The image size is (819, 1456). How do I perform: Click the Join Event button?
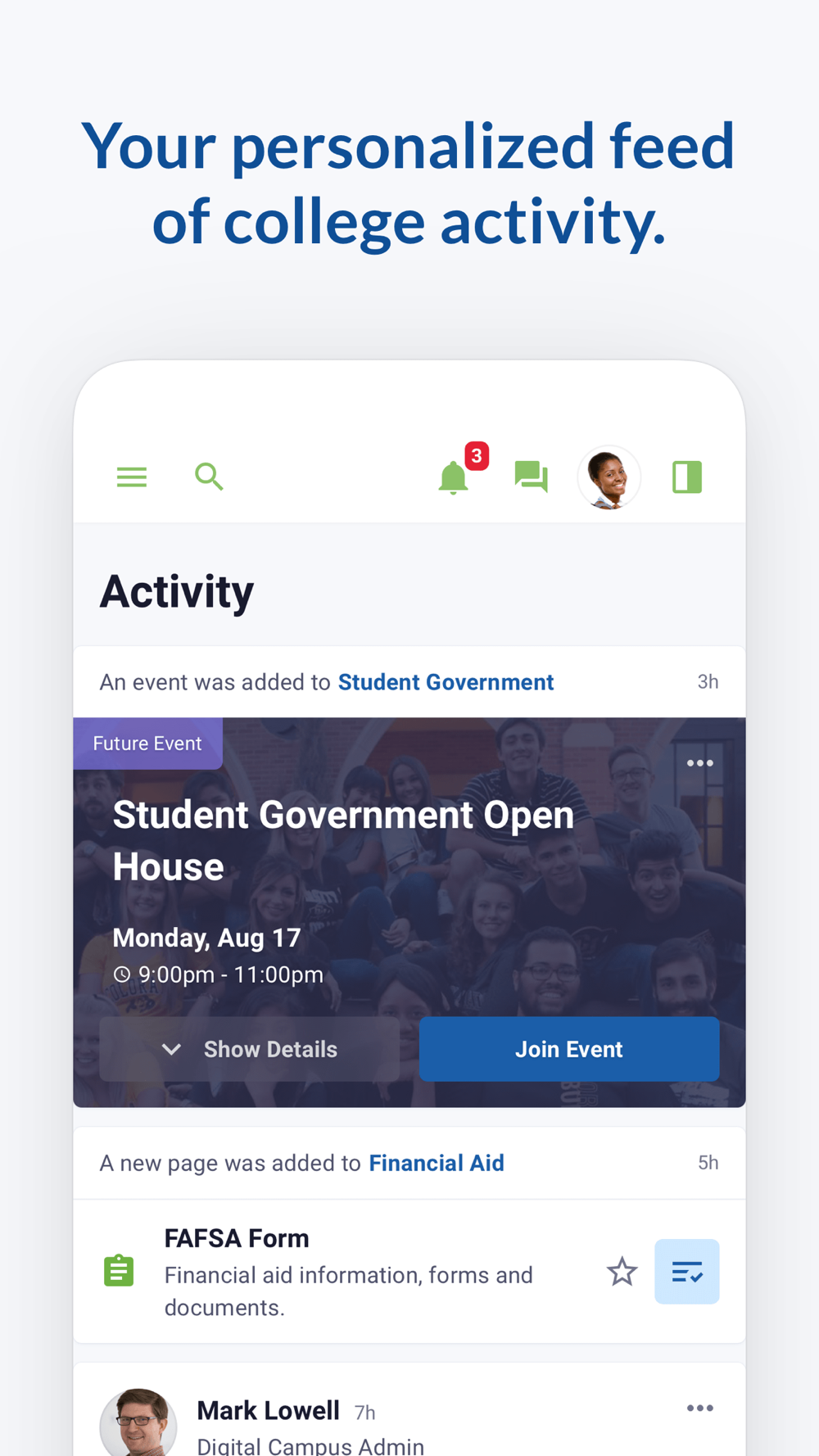coord(569,1049)
